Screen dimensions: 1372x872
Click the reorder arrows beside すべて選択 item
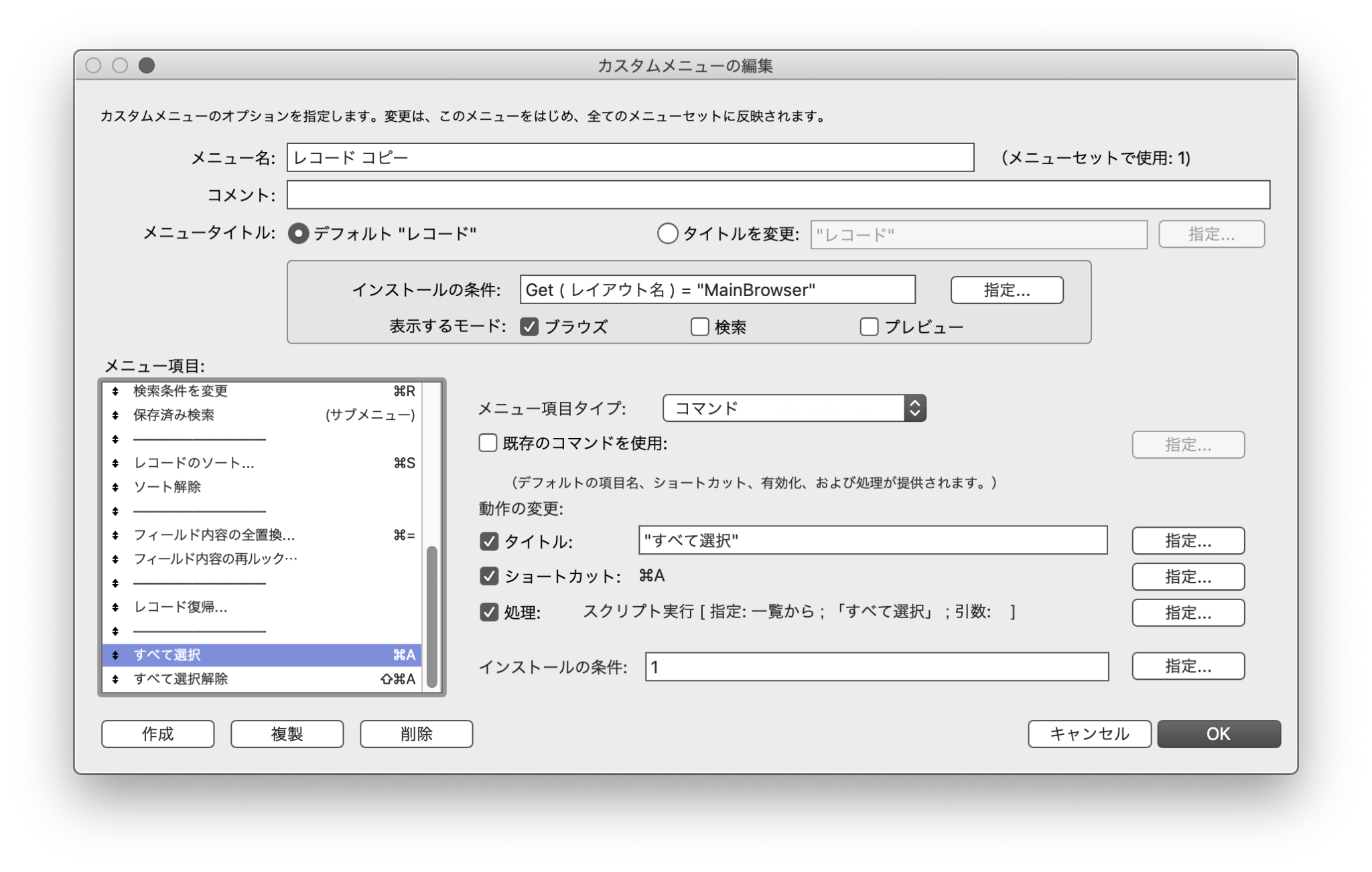point(114,655)
